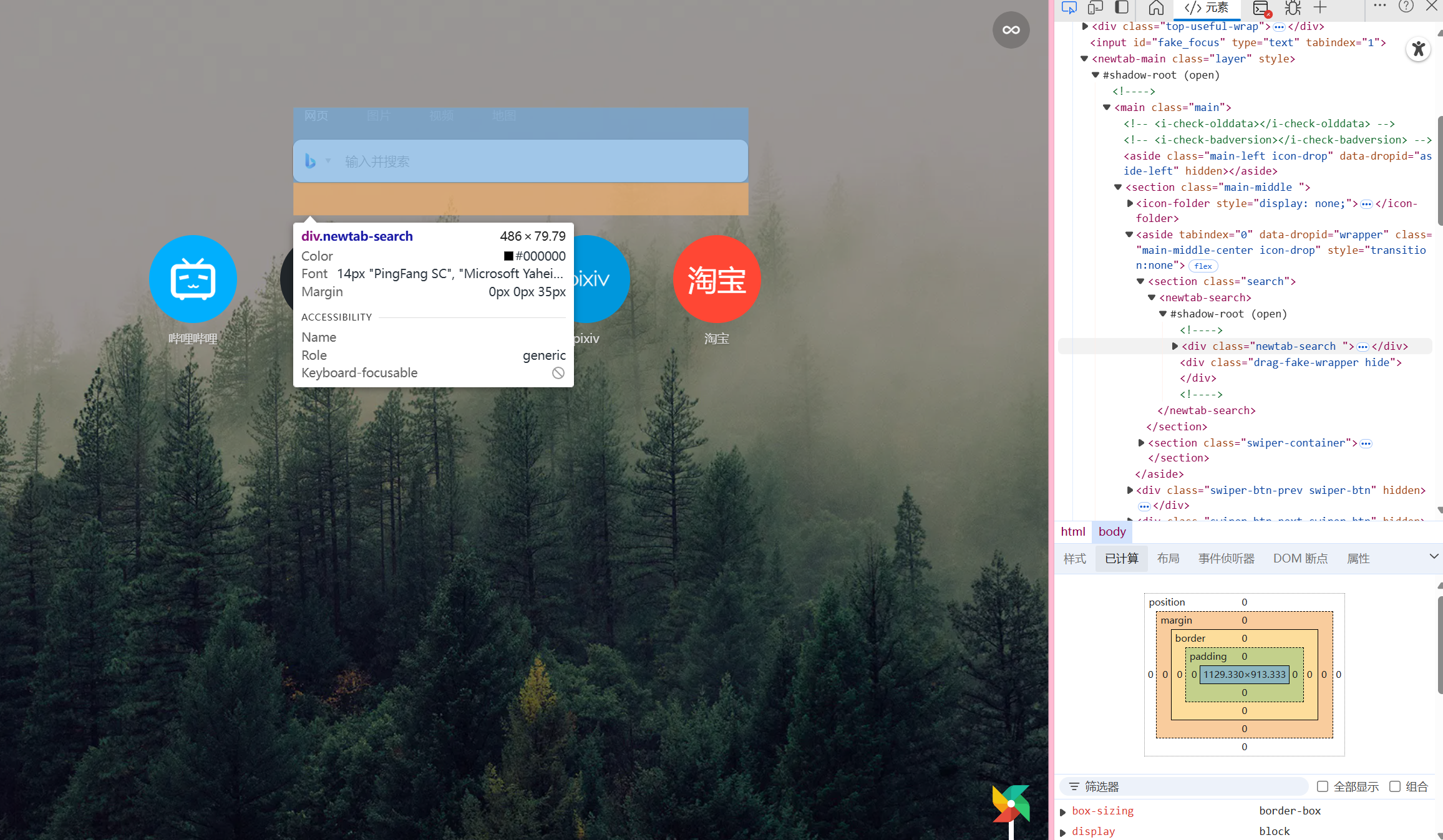
Task: Open the Taobao shortcut icon
Action: pos(716,279)
